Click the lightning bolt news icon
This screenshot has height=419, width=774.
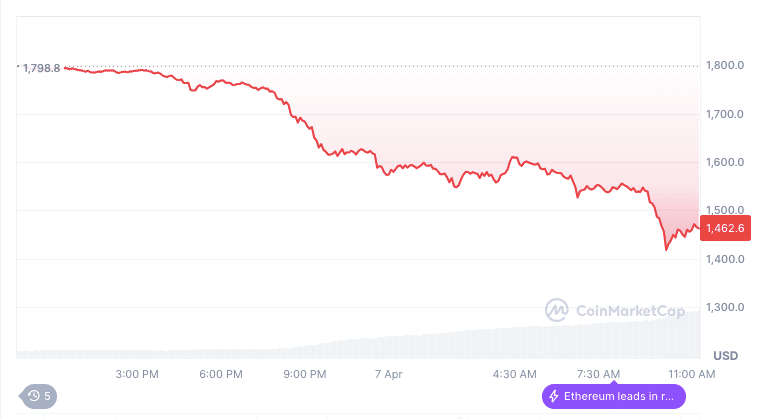coord(554,396)
